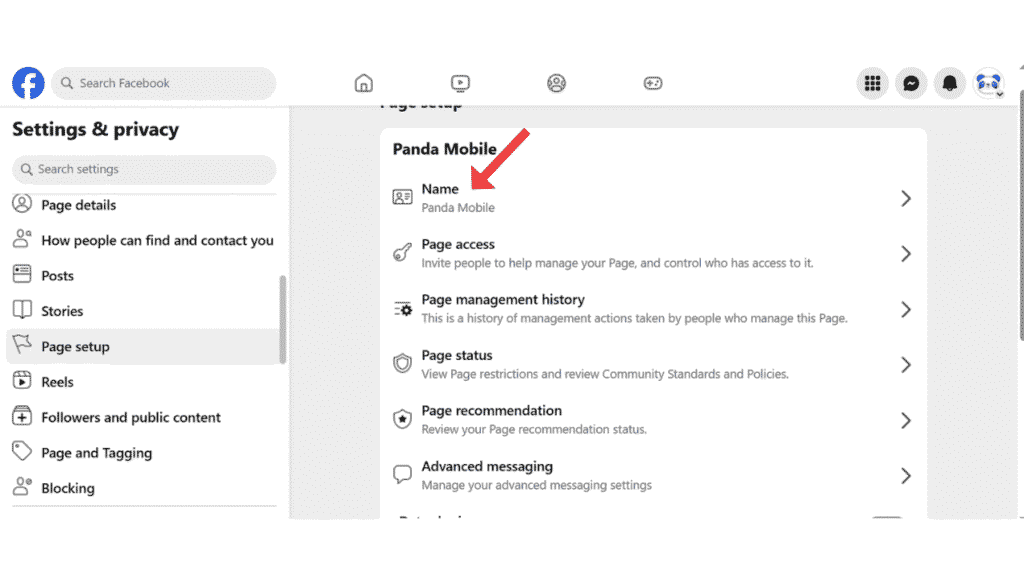This screenshot has width=1024, height=576.
Task: Expand the Page recommendation chevron
Action: tap(906, 421)
